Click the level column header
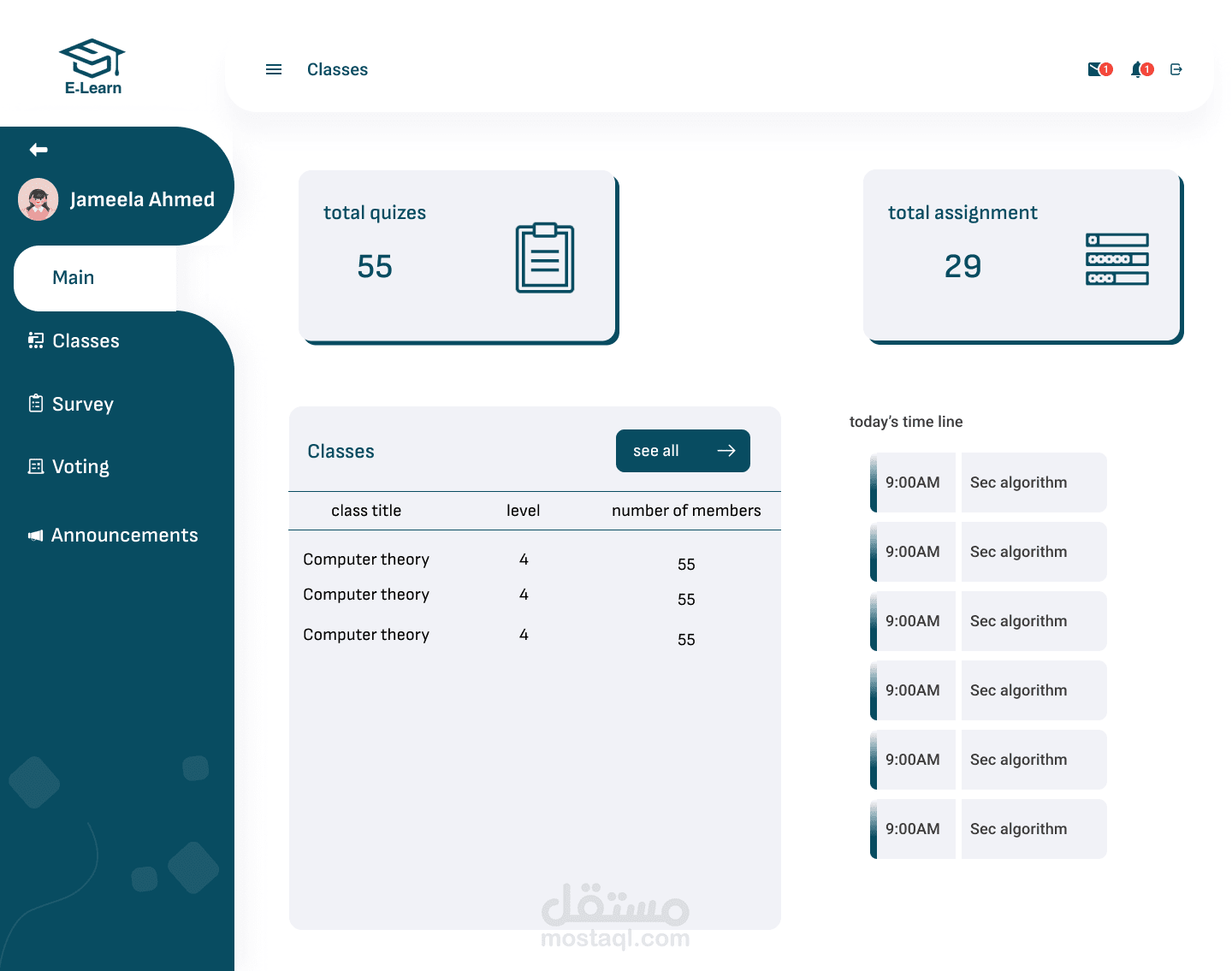This screenshot has height=971, width=1232. point(523,511)
